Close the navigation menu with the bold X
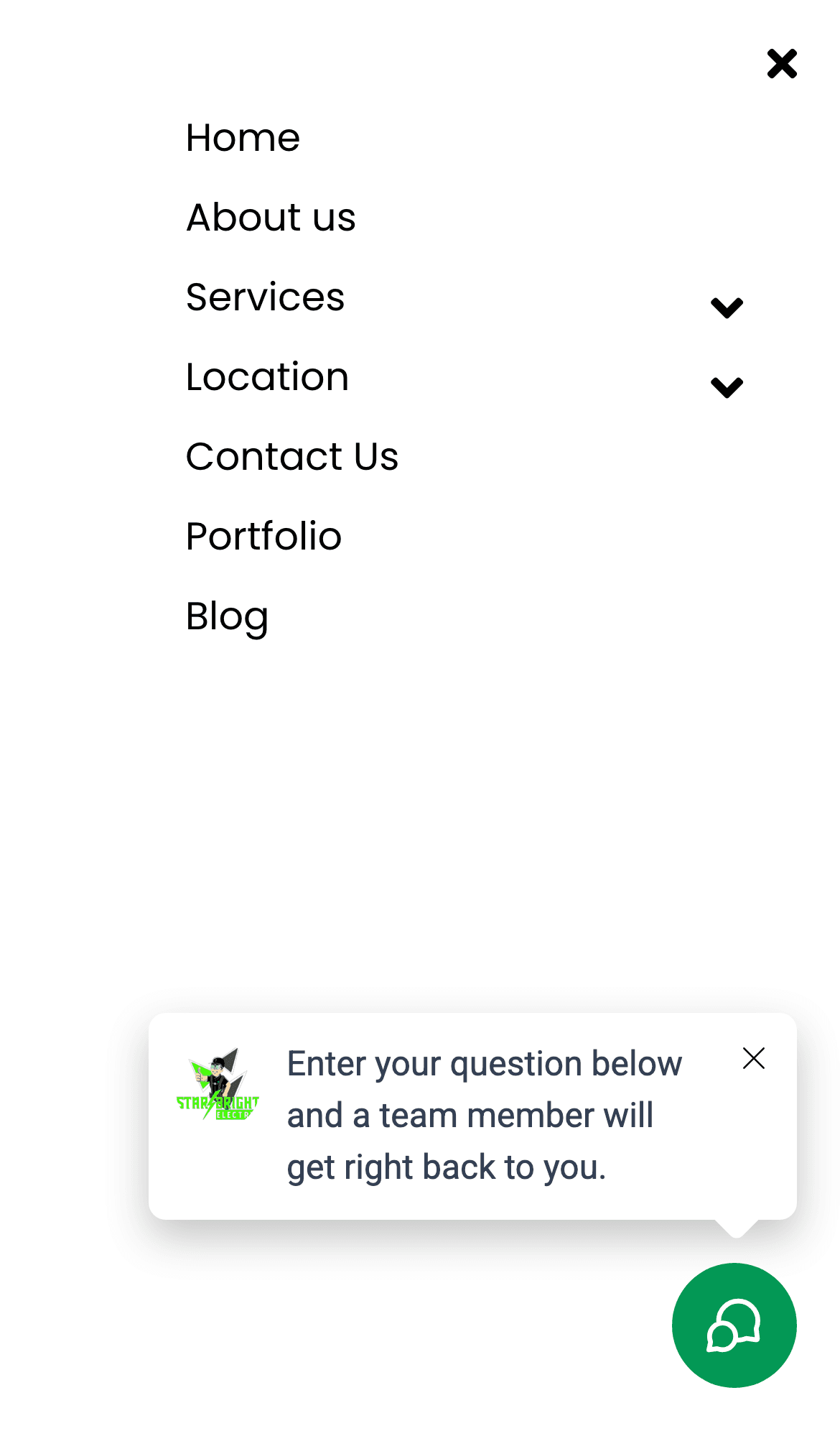 pyautogui.click(x=782, y=64)
